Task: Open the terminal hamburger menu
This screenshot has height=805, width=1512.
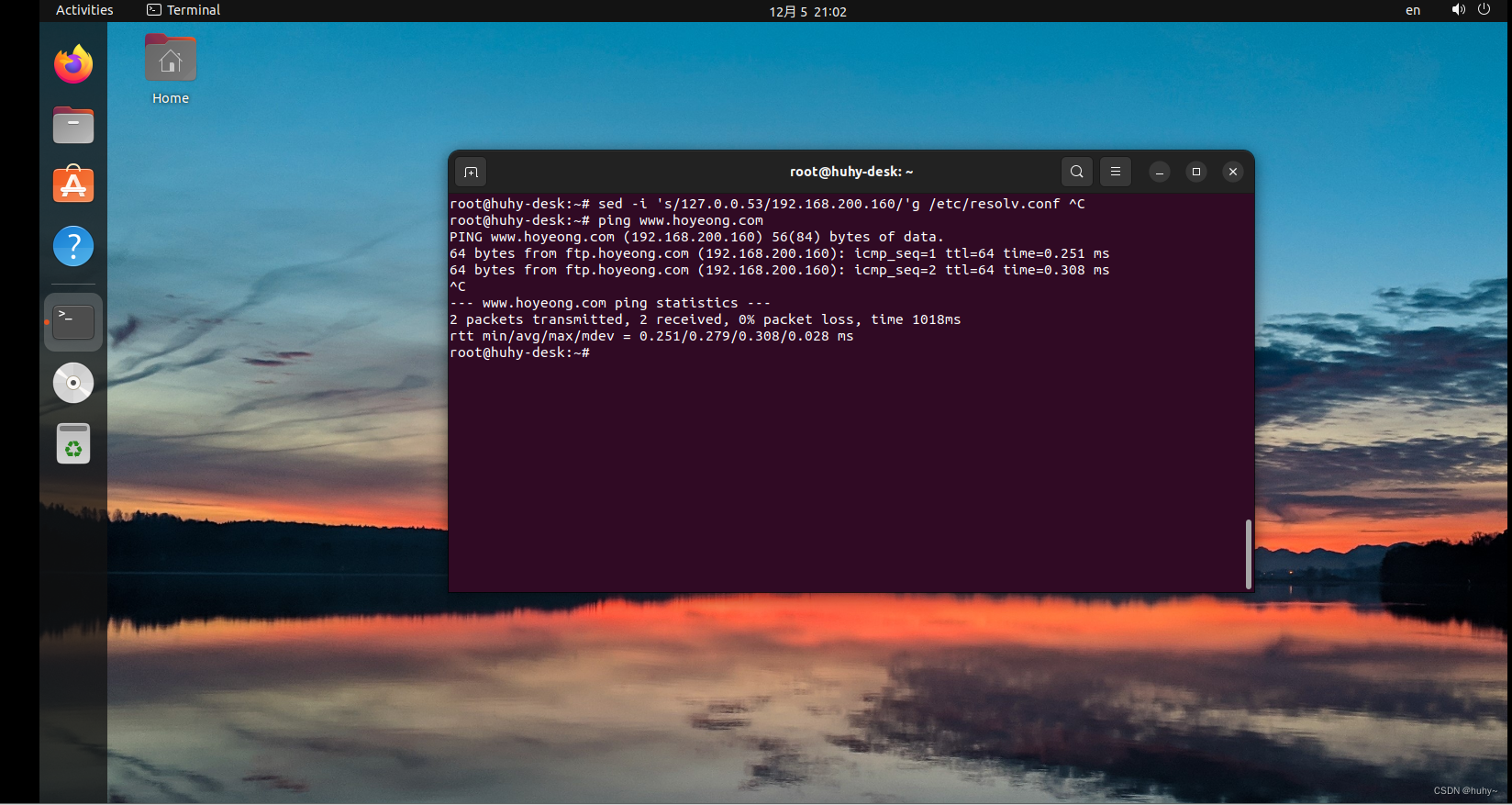Action: (1116, 172)
